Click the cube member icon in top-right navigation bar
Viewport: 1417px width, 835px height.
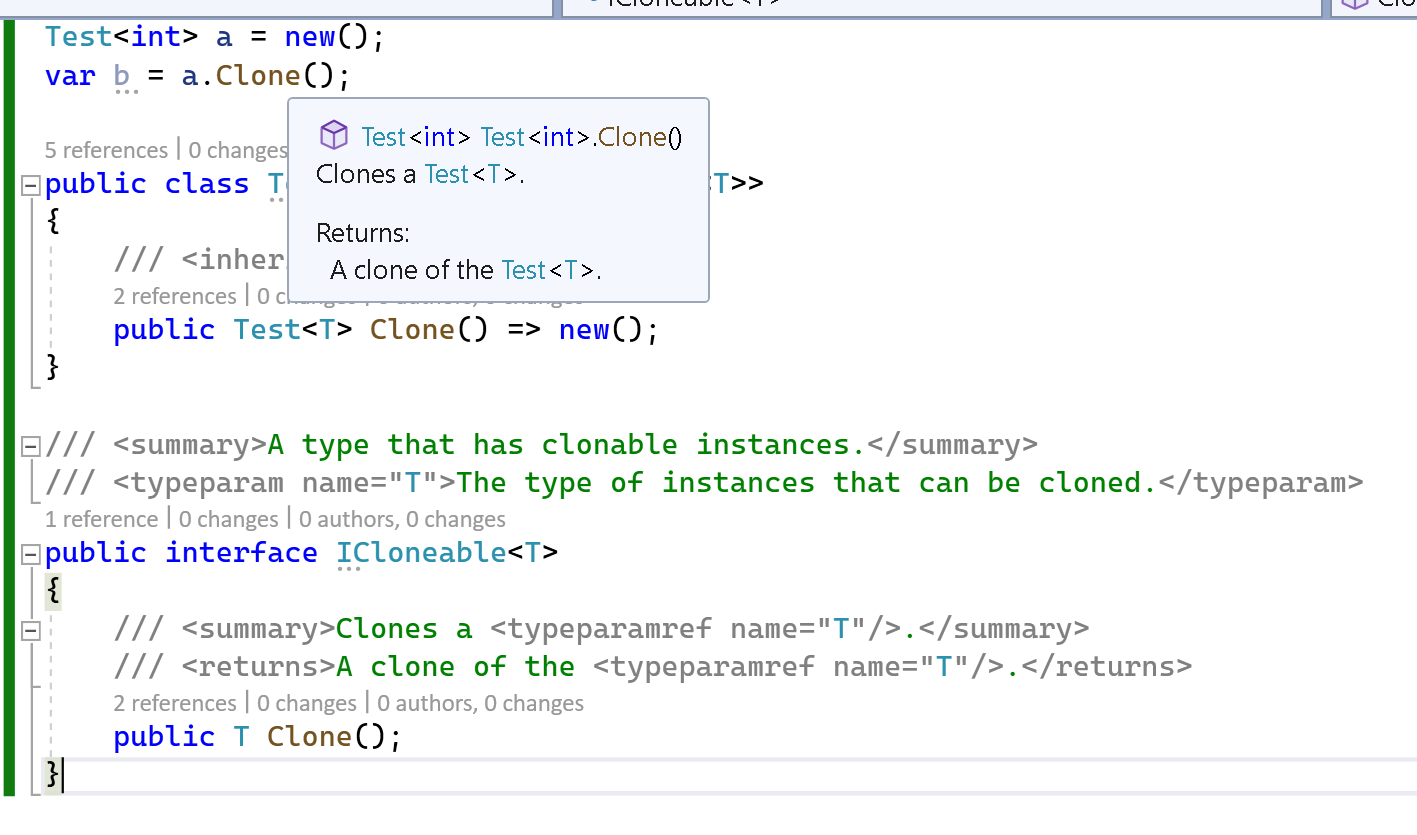click(1356, 4)
